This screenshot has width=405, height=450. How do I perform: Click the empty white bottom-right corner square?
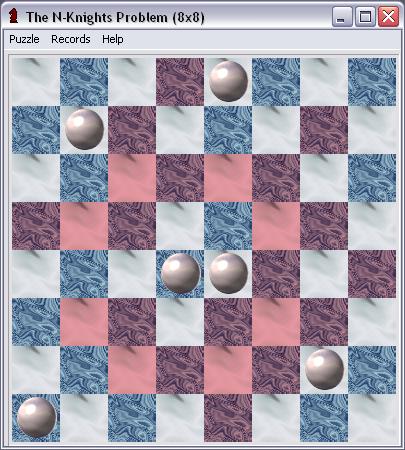[372, 418]
